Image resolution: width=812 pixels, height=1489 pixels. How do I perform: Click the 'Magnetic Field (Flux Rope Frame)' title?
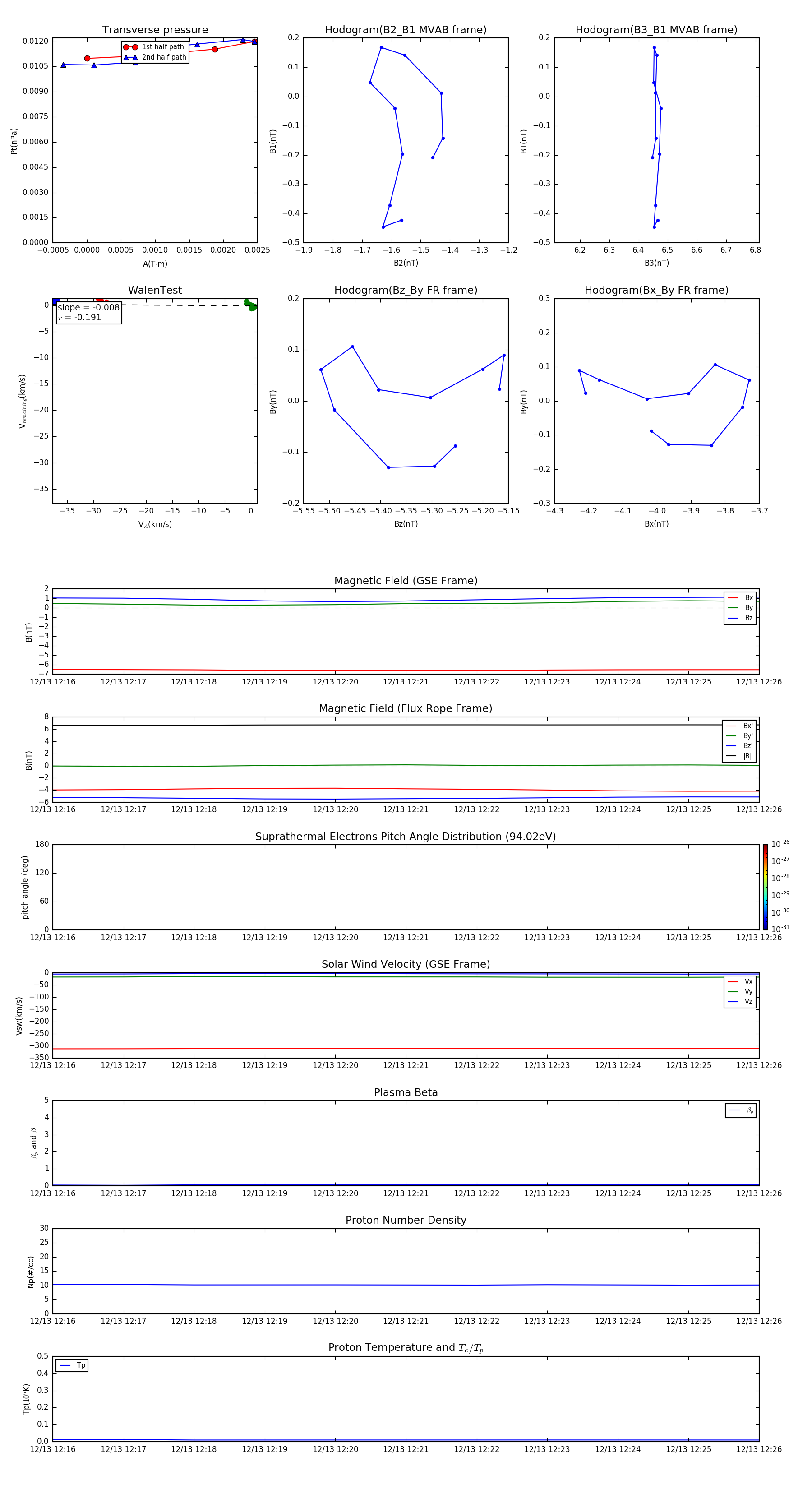coord(406,709)
